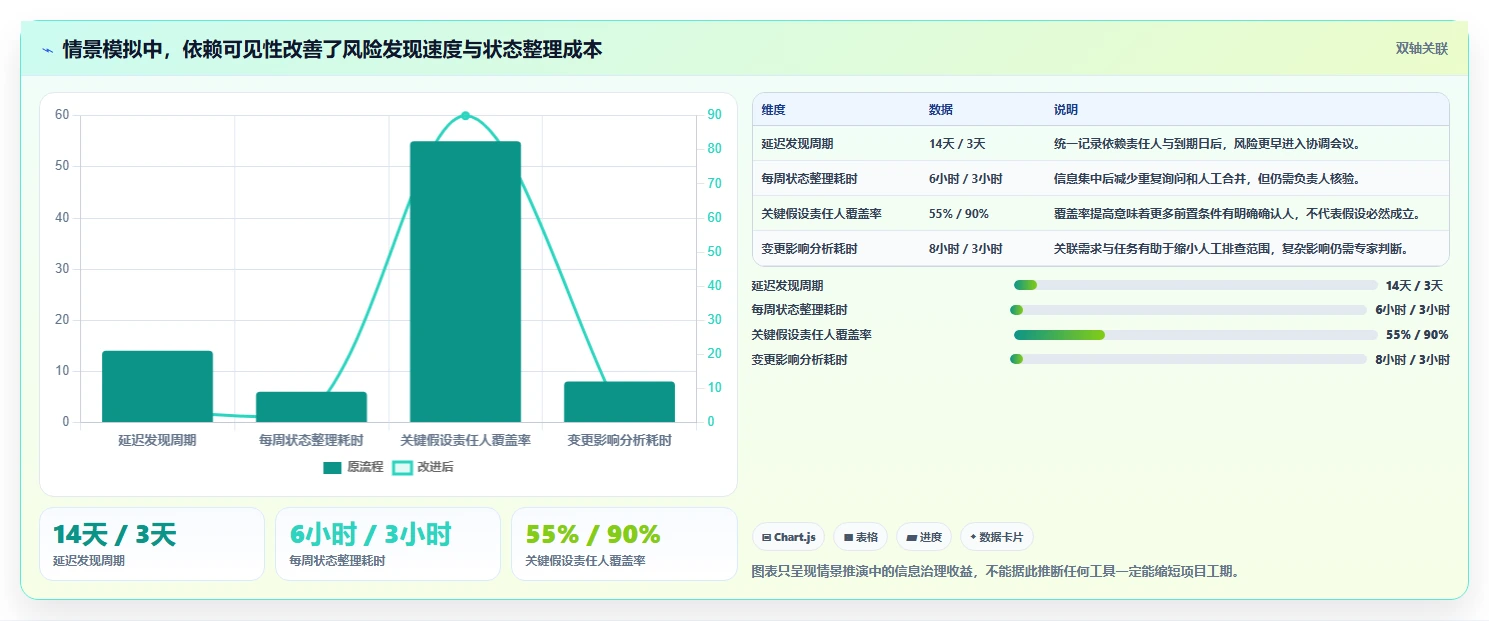Click the 8小时 / 3小时 table cell
The height and width of the screenshot is (621, 1489).
coord(966,249)
